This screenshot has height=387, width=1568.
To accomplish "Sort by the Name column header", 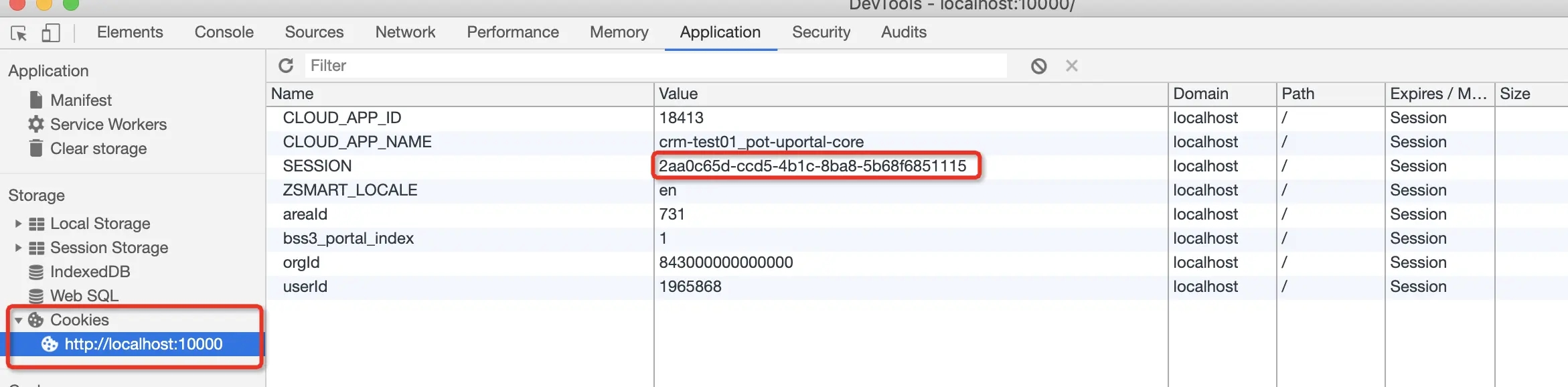I will point(460,94).
